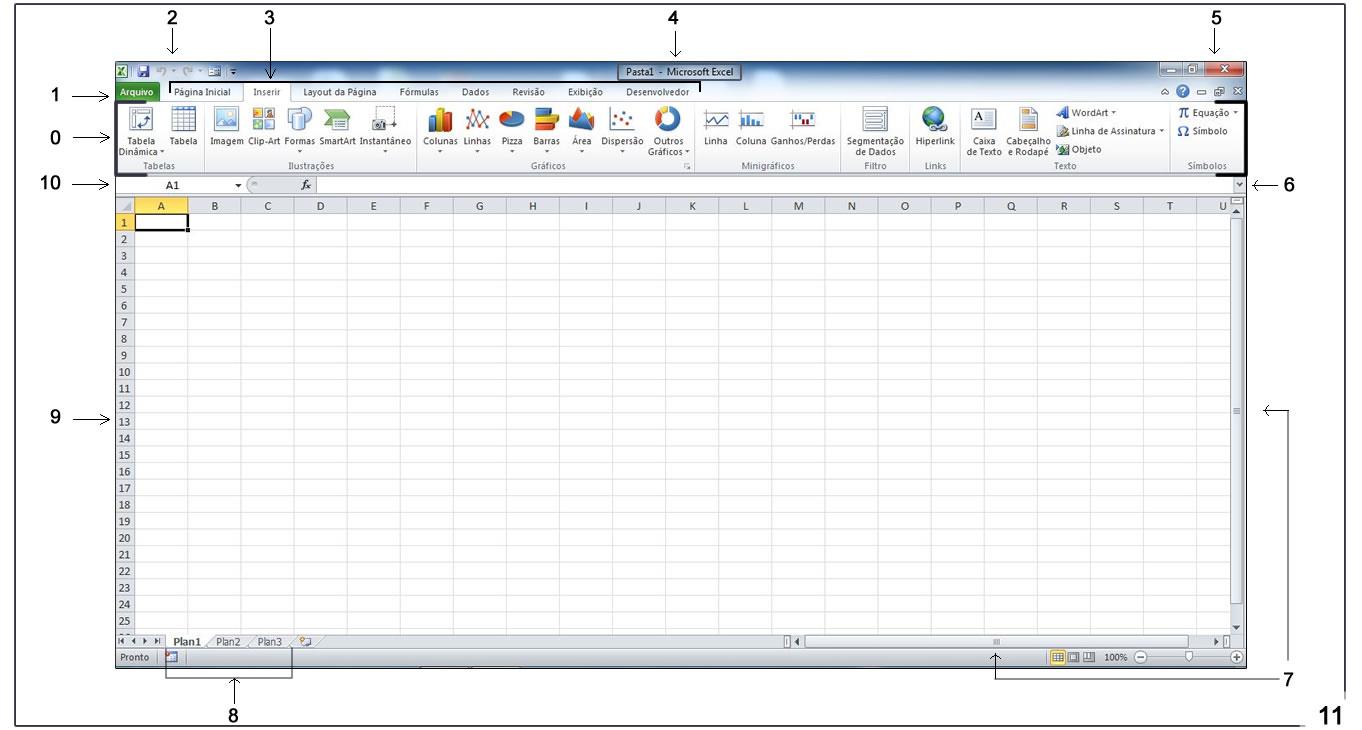1362x730 pixels.
Task: Select the Plan3 sheet tab
Action: pos(270,642)
